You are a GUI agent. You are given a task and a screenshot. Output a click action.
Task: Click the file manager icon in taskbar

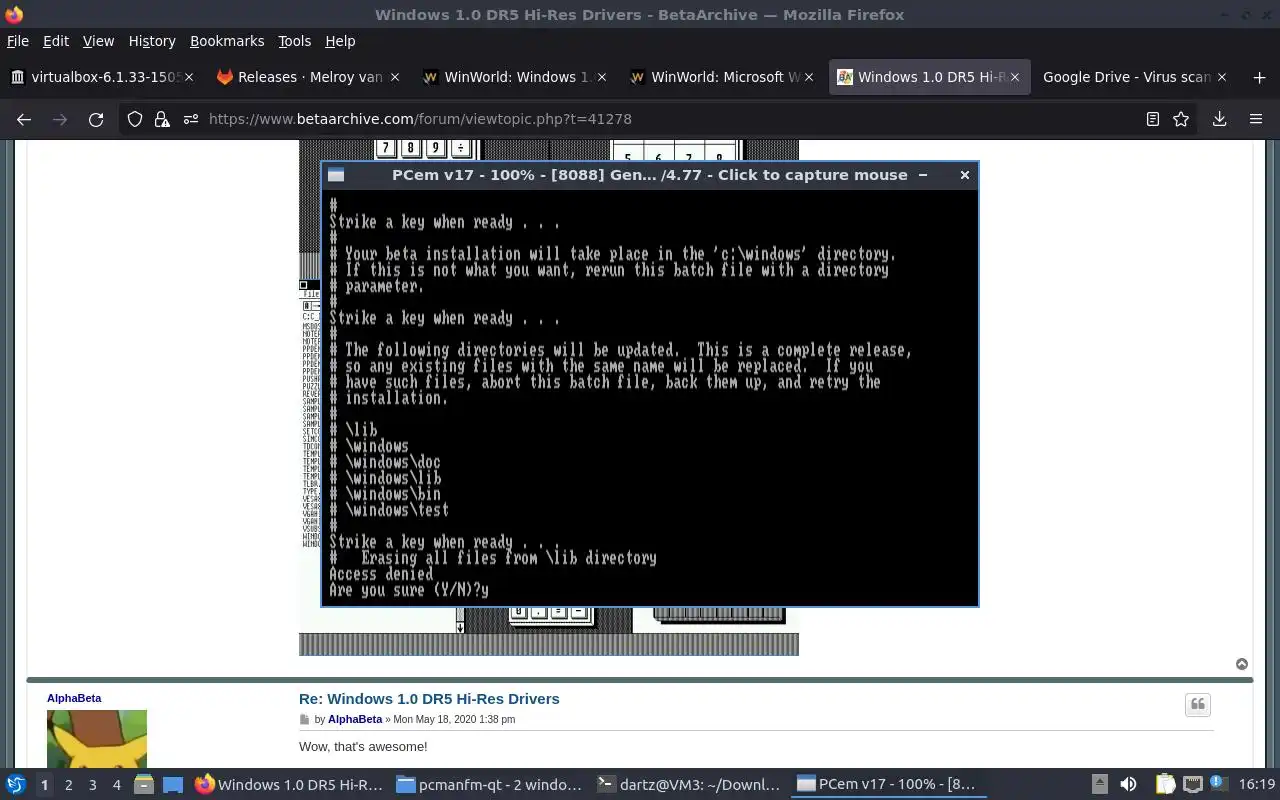point(144,785)
